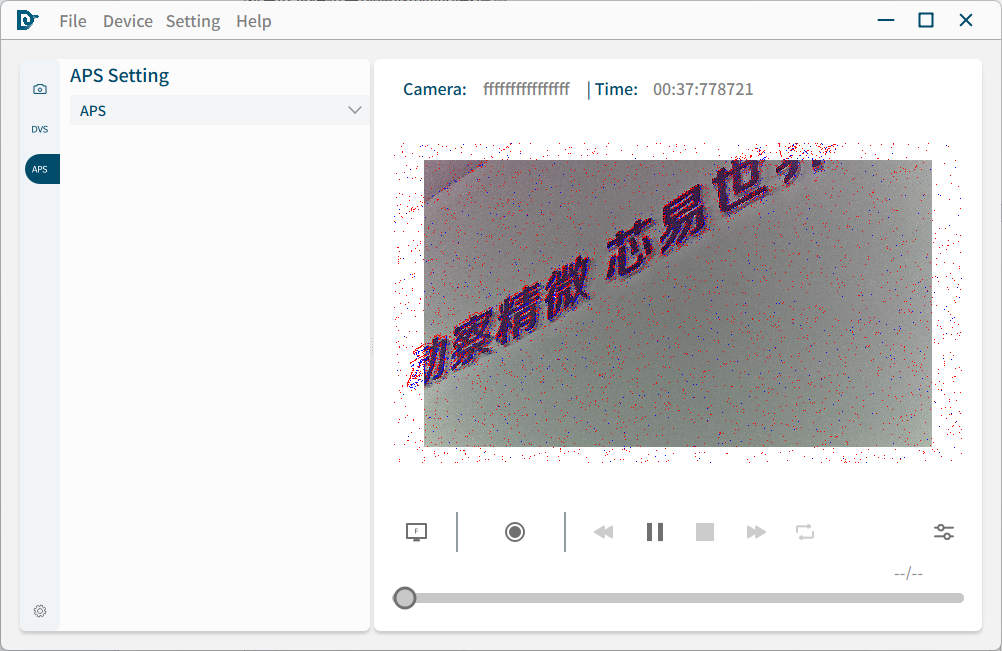This screenshot has height=651, width=1002.
Task: Rewind the playback
Action: click(x=604, y=532)
